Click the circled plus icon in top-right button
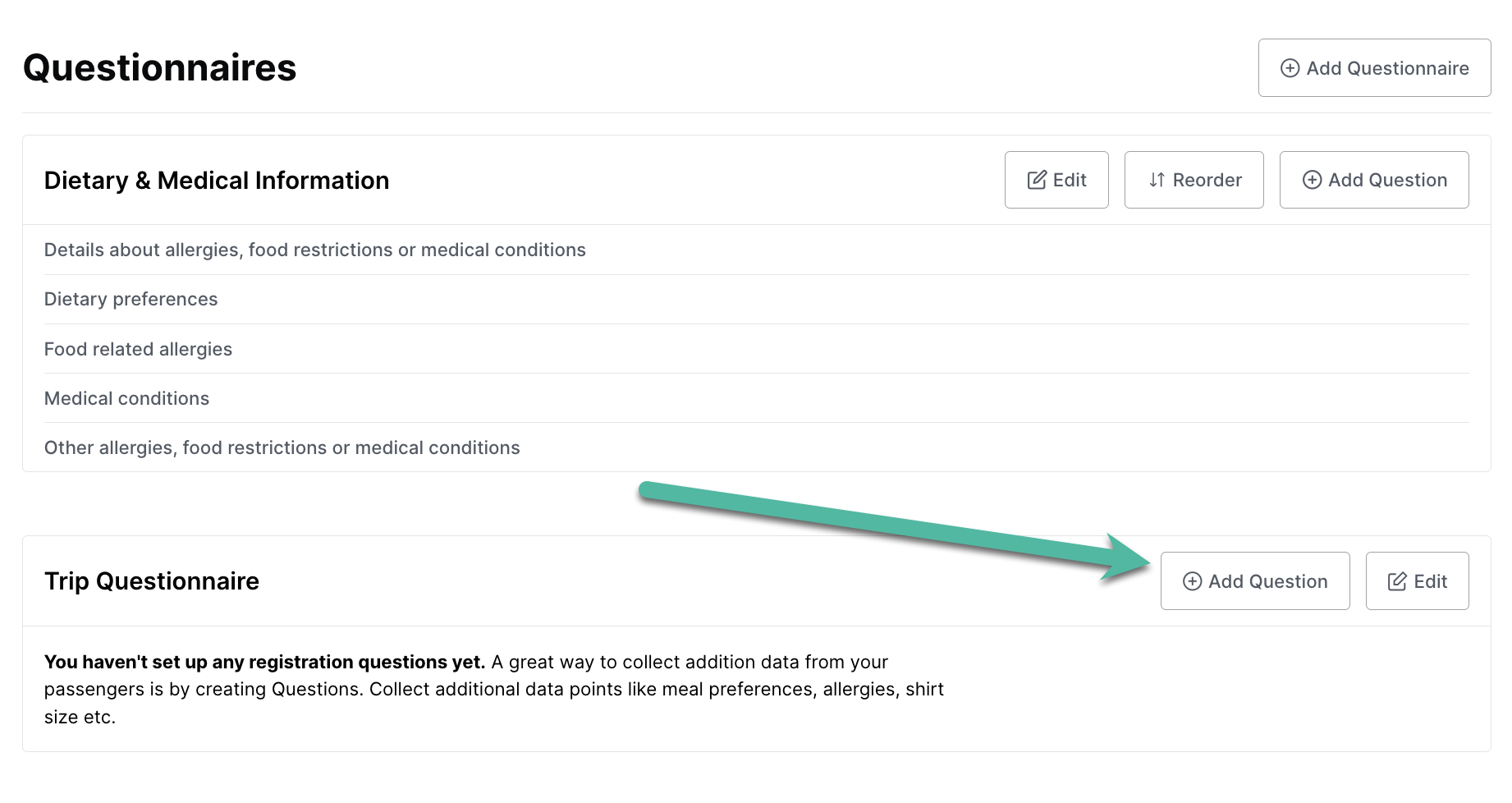 (x=1290, y=68)
